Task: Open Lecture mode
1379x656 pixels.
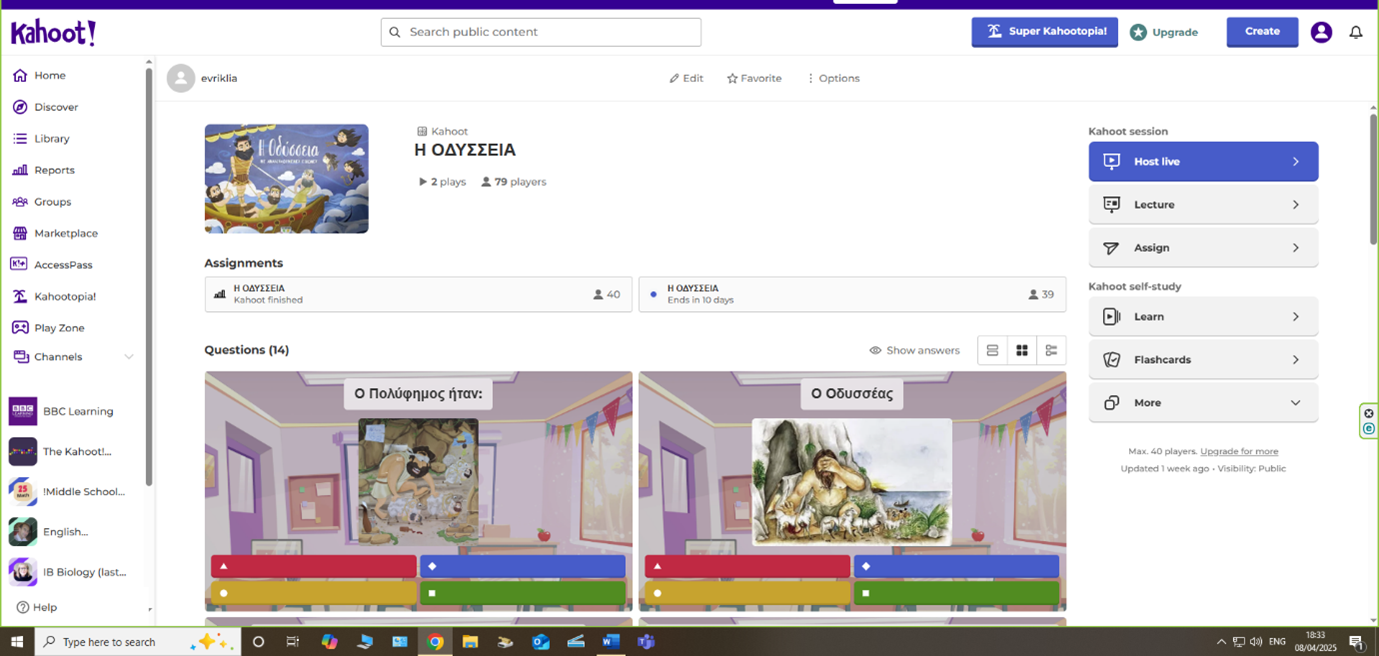Action: tap(1203, 205)
